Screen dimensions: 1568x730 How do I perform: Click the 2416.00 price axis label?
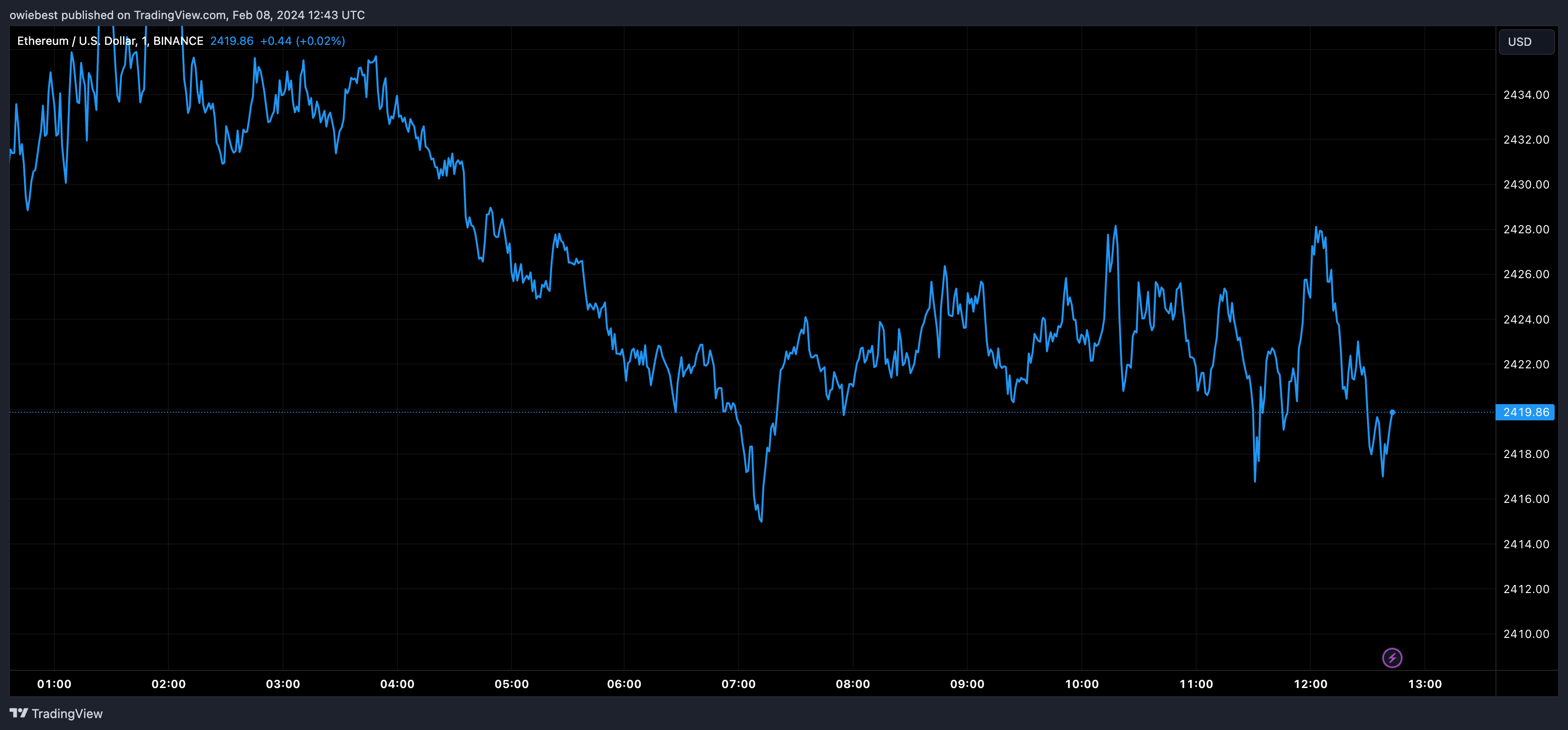coord(1526,499)
